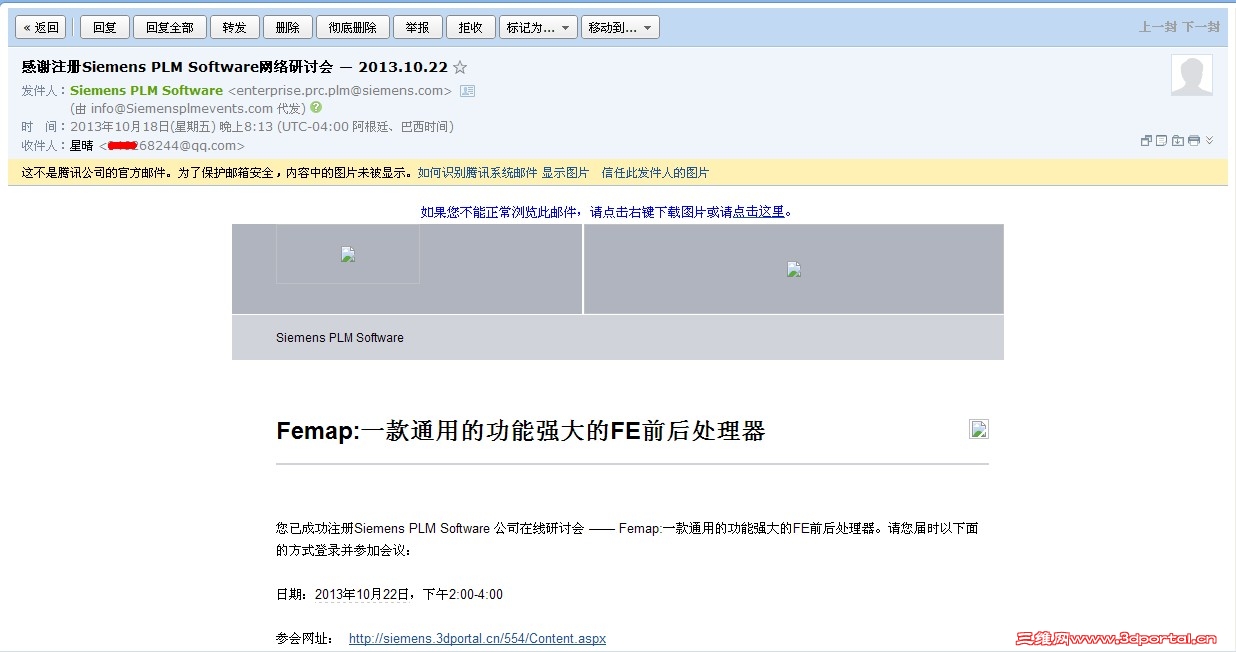This screenshot has height=652, width=1236.
Task: Click the sent time 2013年10月18日 text
Action: (x=262, y=127)
